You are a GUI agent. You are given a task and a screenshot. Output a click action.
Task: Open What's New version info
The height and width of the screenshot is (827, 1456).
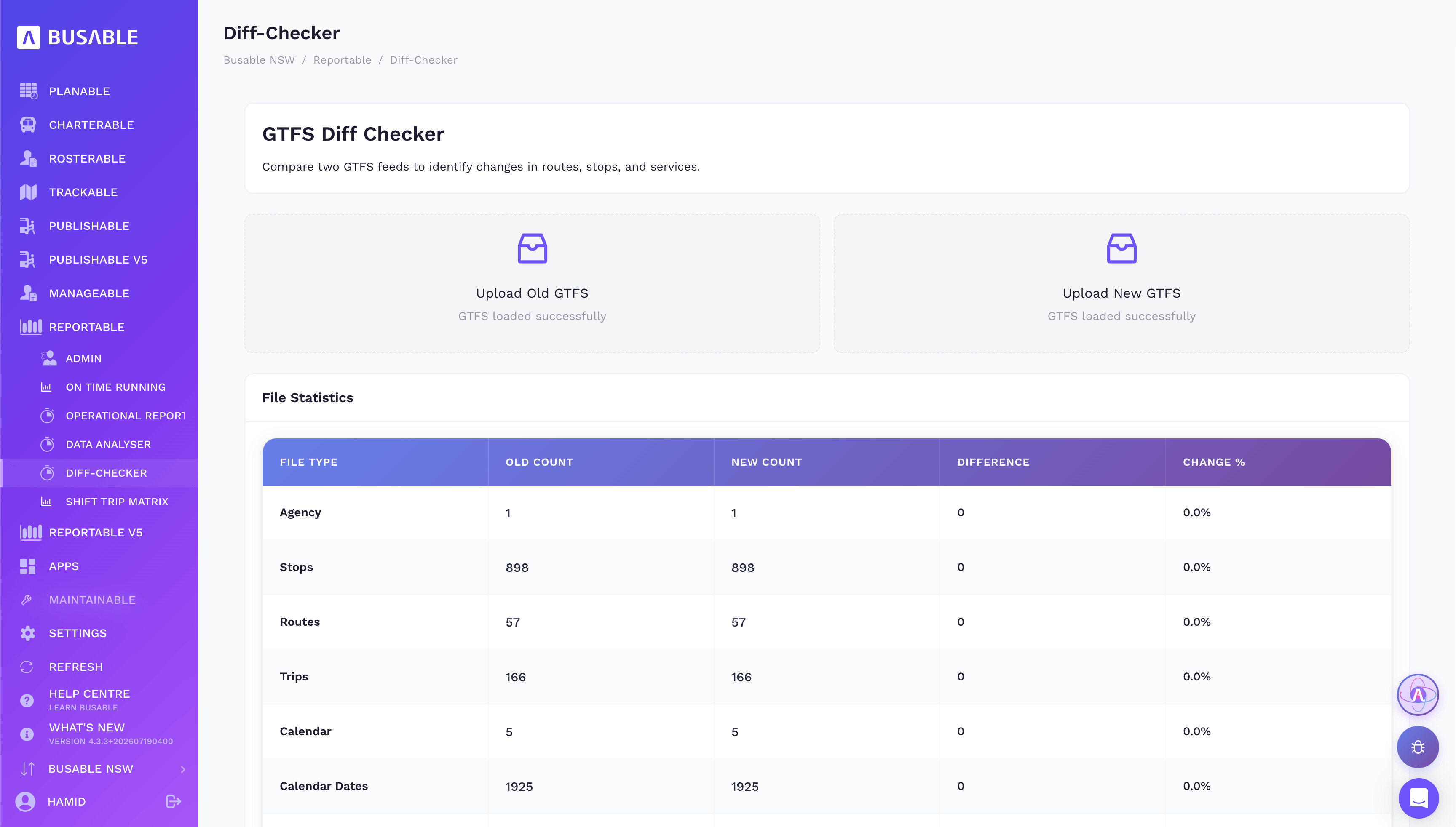pos(99,733)
